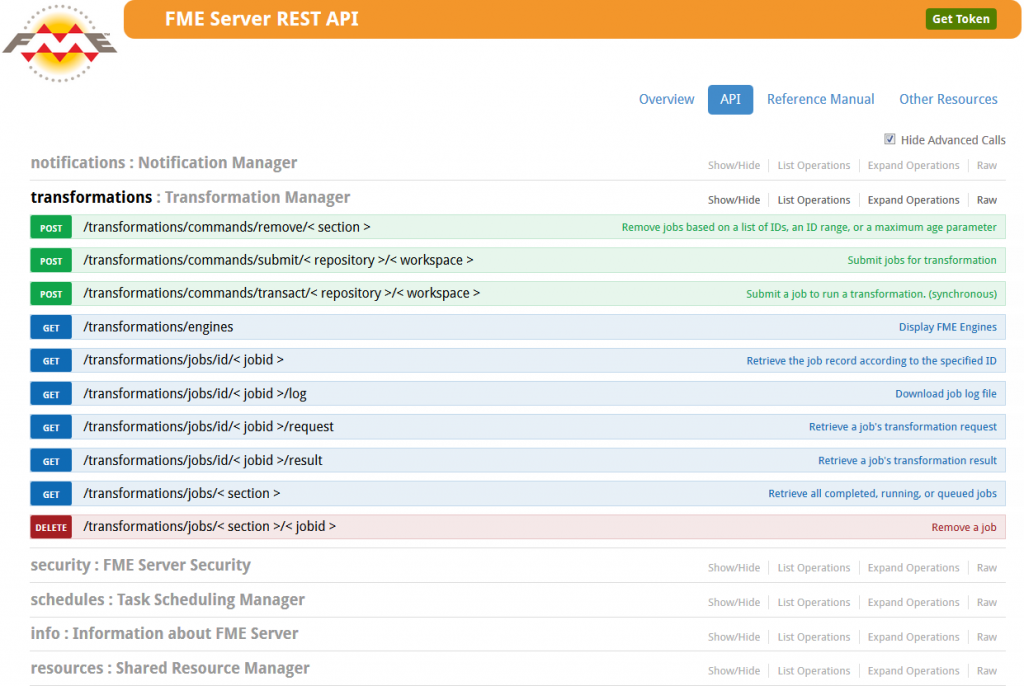Viewport: 1024px width, 686px height.
Task: Click List Operations for security
Action: pyautogui.click(x=814, y=568)
